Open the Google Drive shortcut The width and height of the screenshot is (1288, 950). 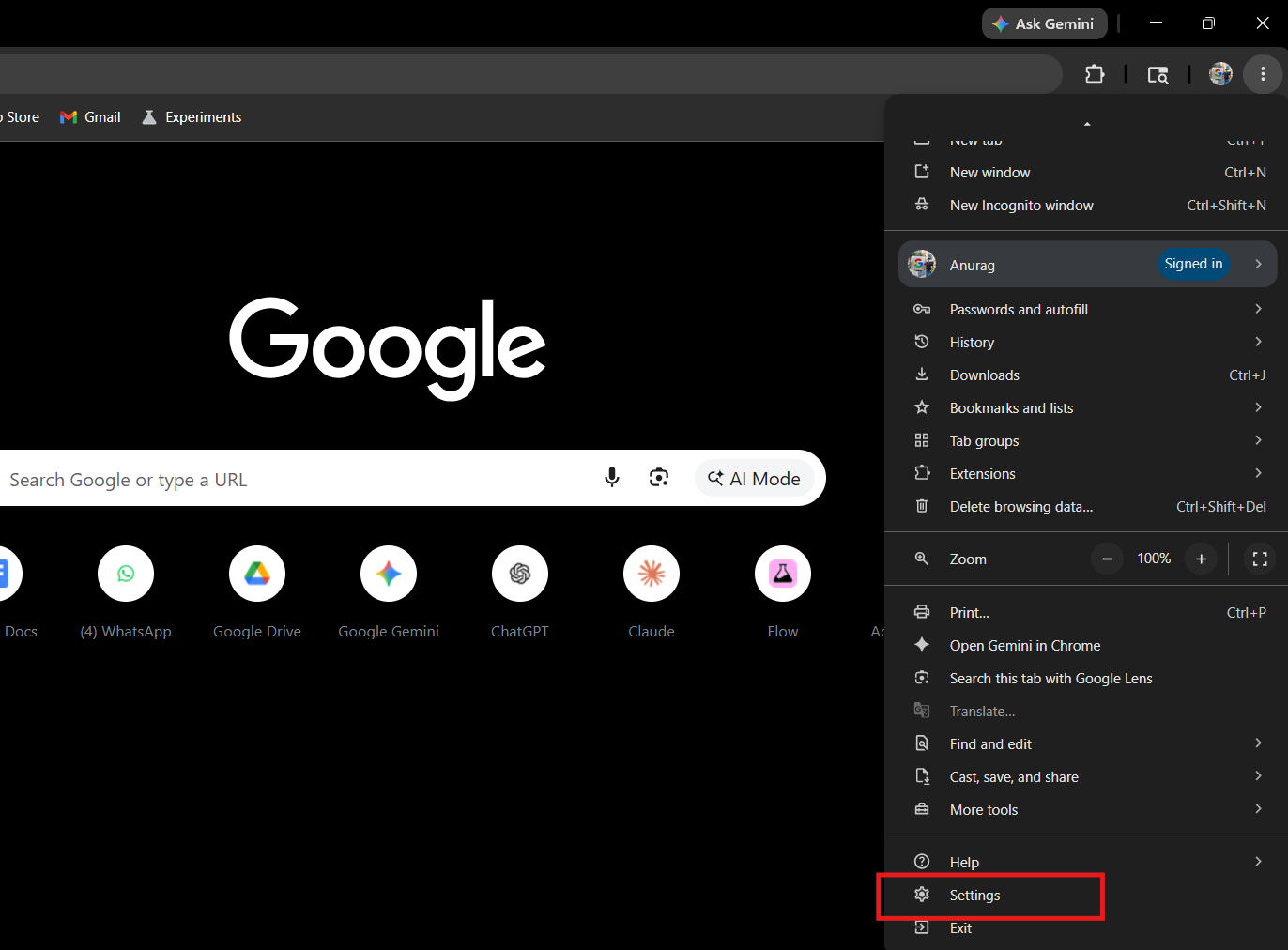(257, 592)
